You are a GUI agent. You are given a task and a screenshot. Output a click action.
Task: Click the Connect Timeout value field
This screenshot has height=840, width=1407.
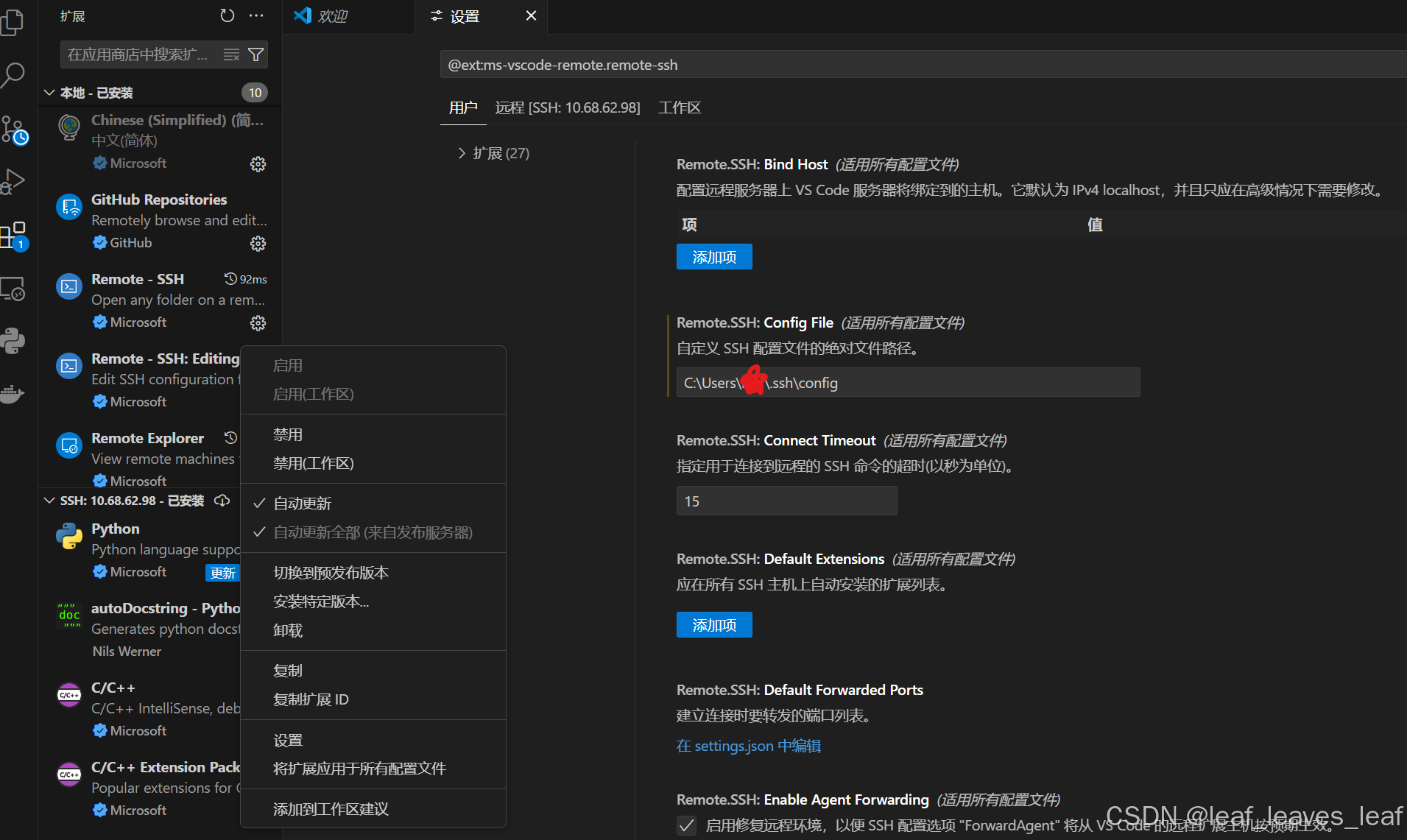[x=786, y=501]
